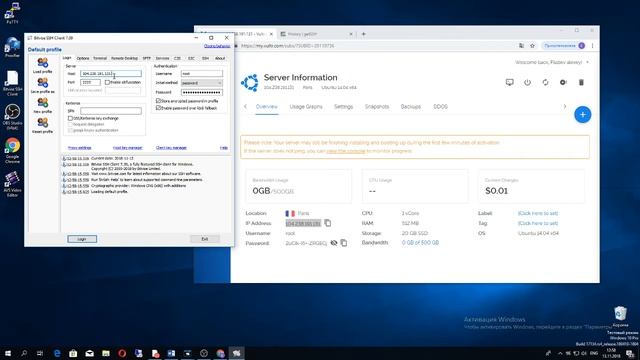640x360 pixels.
Task: Open AVS Video Editor desktop icon
Action: click(x=12, y=184)
